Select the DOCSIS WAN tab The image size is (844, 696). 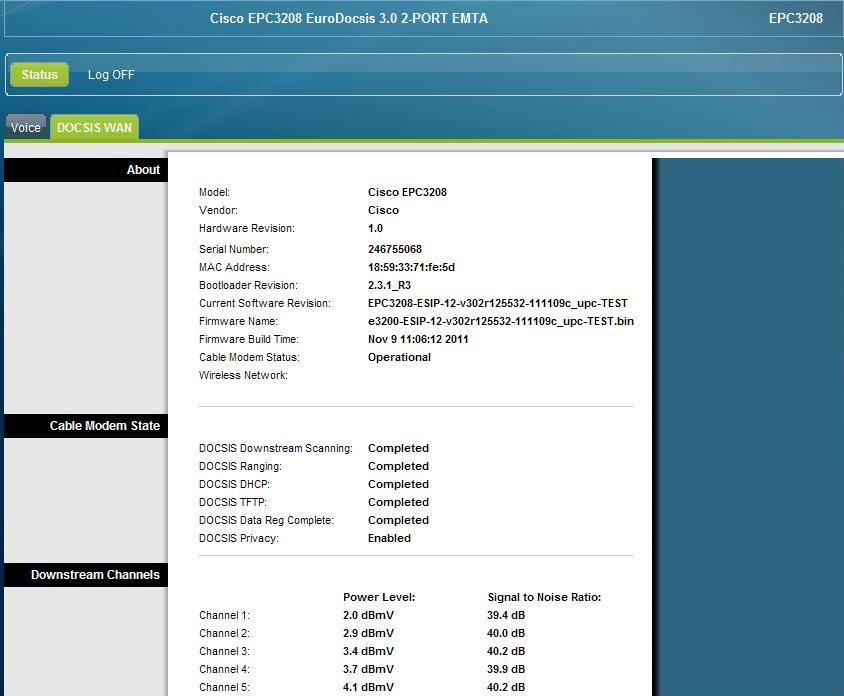tap(94, 128)
